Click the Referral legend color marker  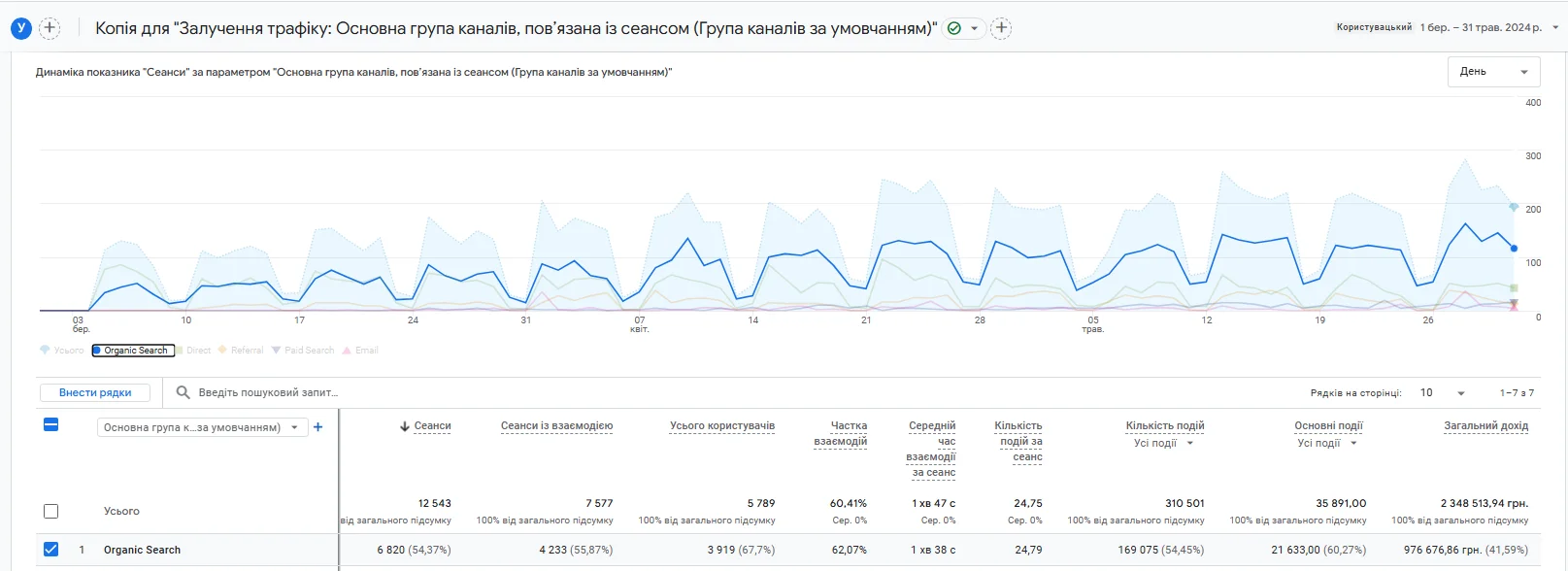pyautogui.click(x=222, y=351)
